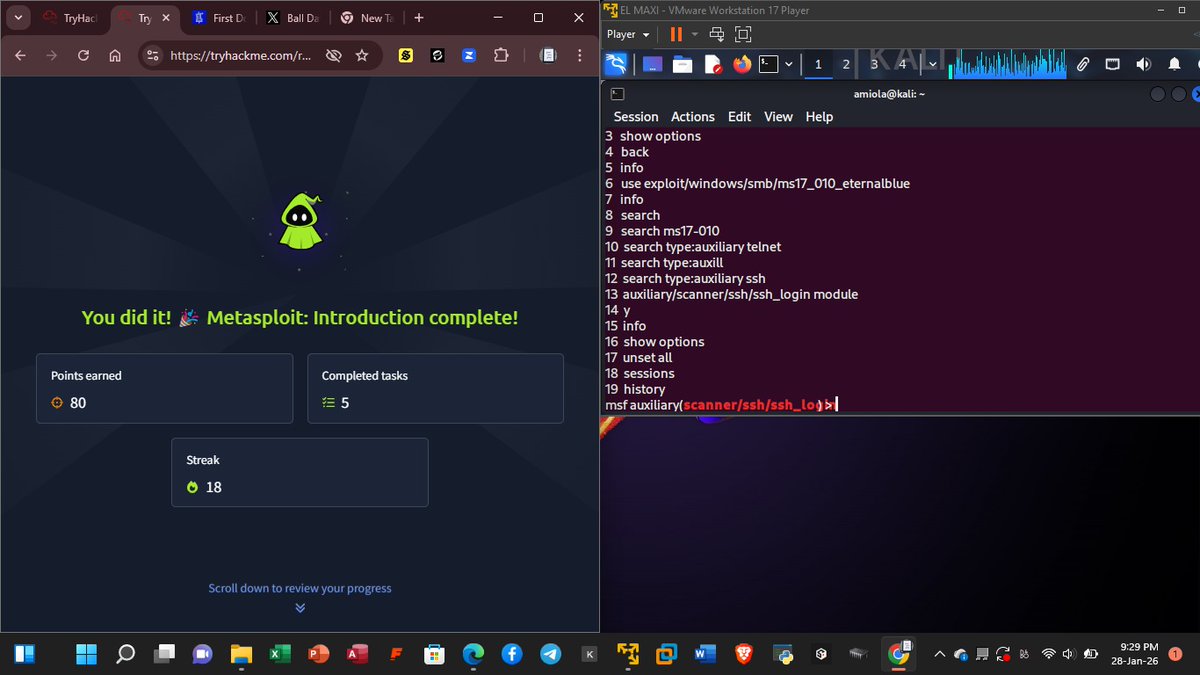Show hidden icons chevron in system tray
Image resolution: width=1200 pixels, height=675 pixels.
939,654
